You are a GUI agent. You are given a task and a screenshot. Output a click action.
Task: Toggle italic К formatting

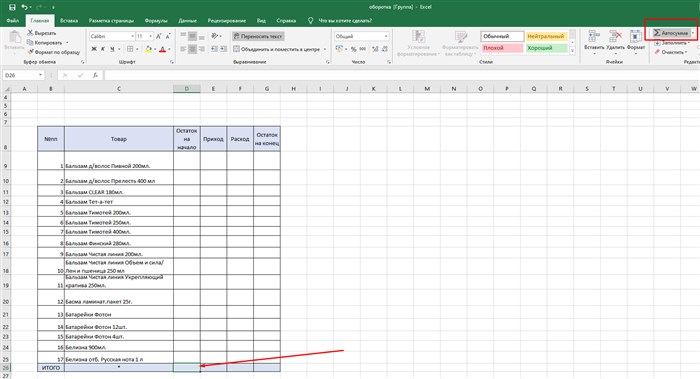click(103, 49)
